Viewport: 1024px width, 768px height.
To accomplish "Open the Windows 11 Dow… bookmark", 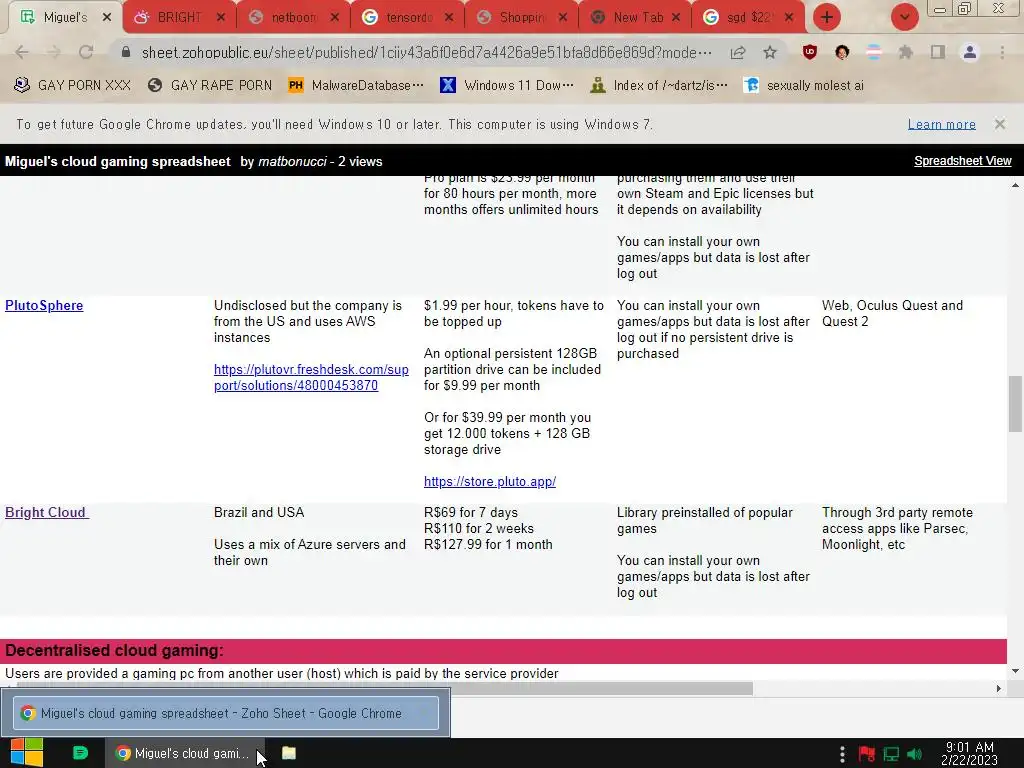I will [x=507, y=85].
